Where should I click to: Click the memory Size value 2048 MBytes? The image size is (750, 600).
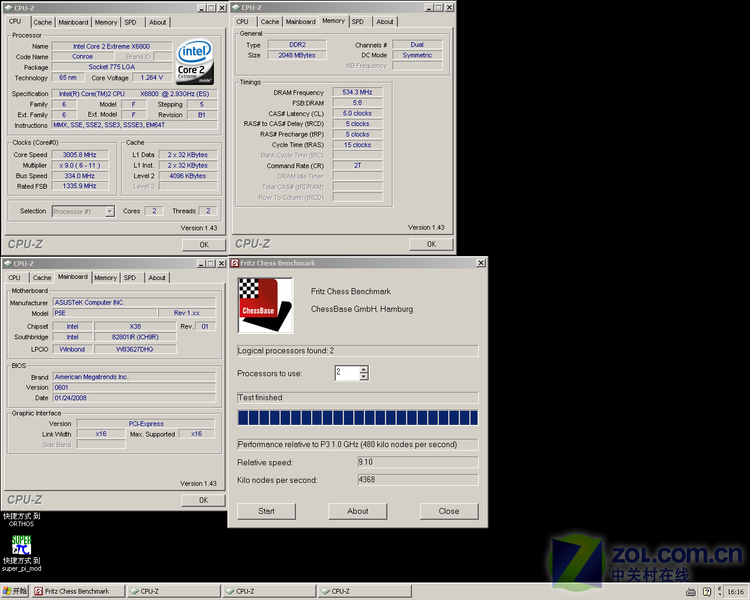[297, 56]
